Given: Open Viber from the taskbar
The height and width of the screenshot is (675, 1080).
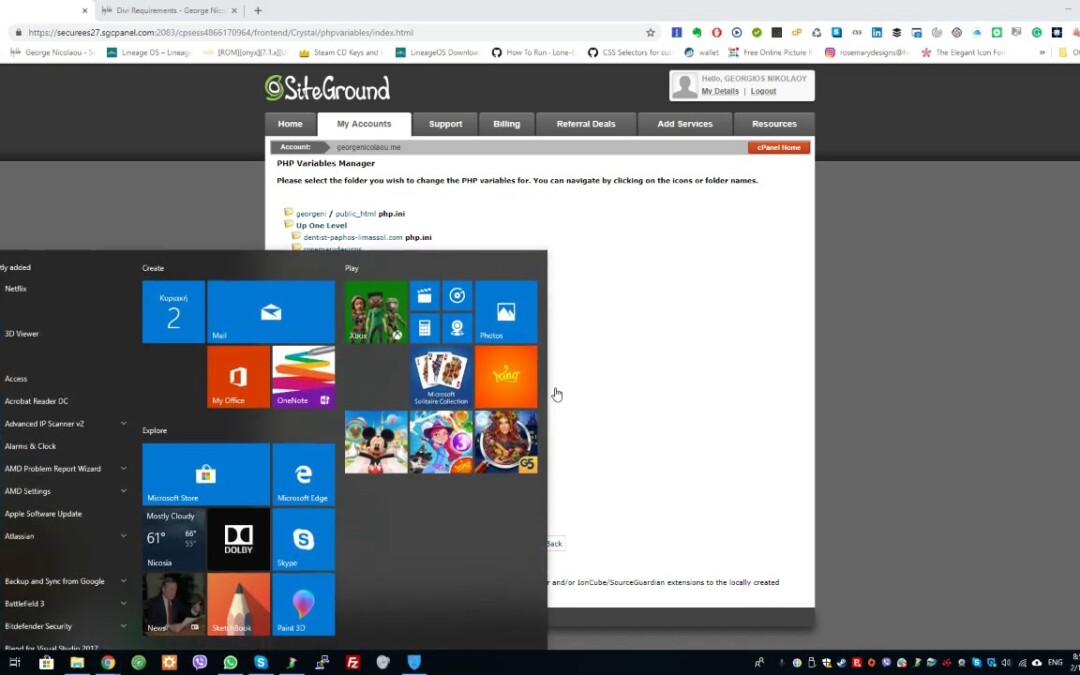Looking at the screenshot, I should [200, 663].
